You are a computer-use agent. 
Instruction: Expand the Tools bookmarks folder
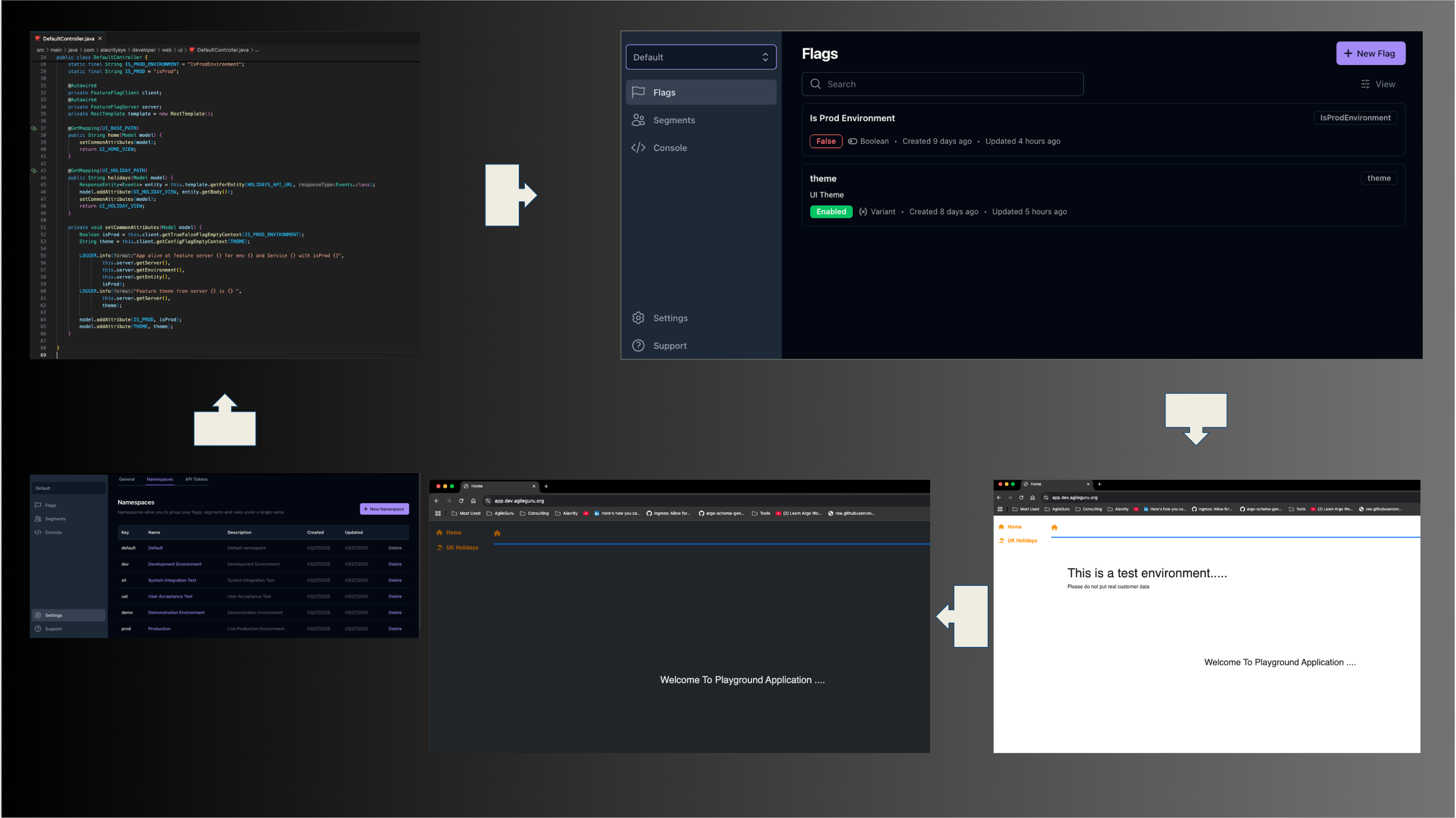coord(763,513)
